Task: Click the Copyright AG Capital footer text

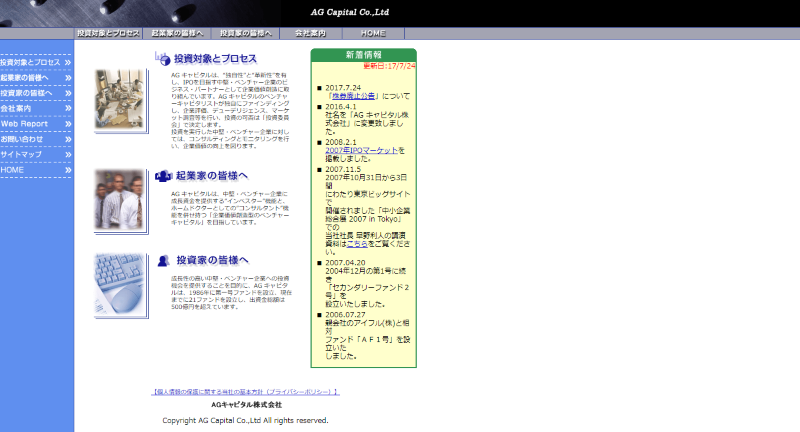Action: 245,420
